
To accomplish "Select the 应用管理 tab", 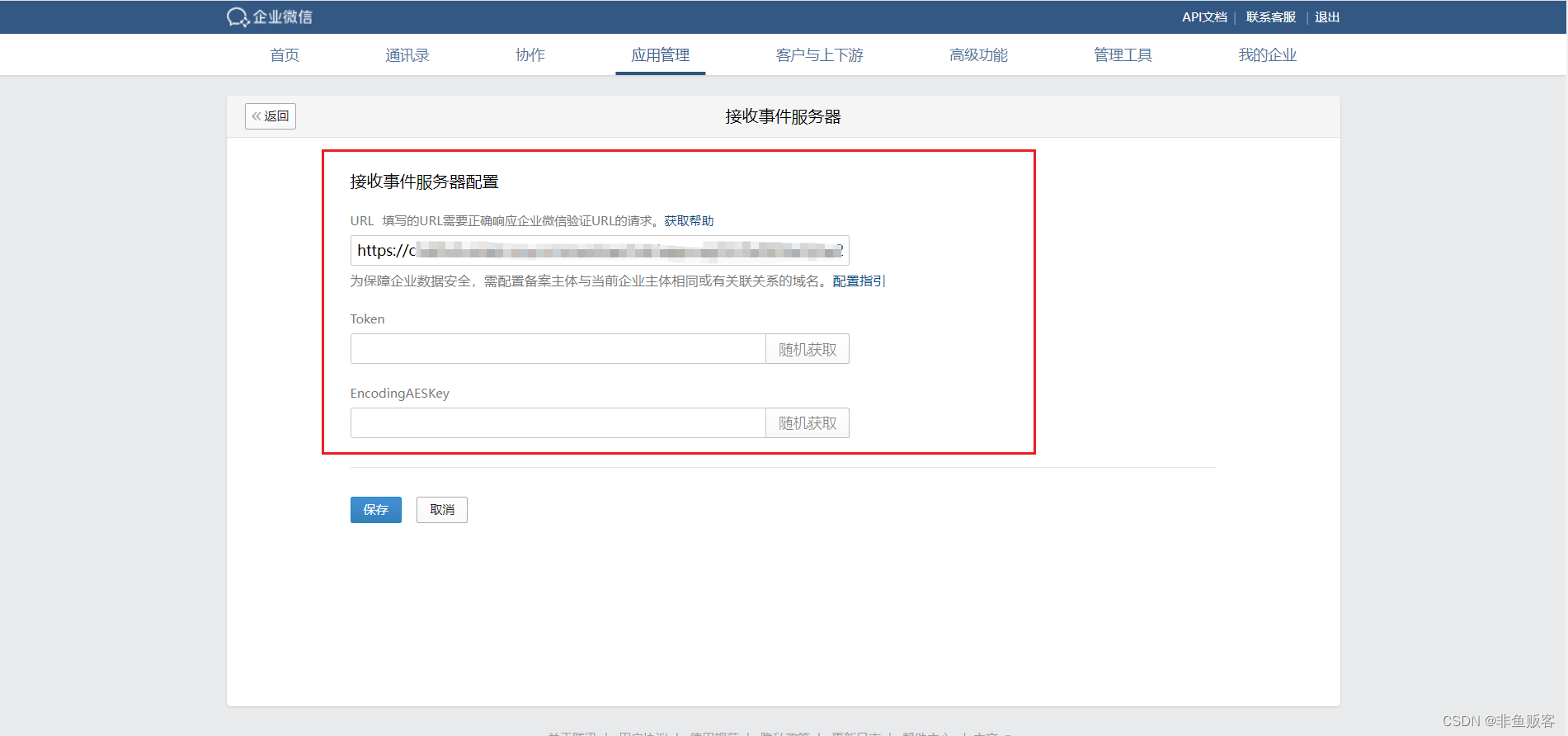I will pos(660,55).
